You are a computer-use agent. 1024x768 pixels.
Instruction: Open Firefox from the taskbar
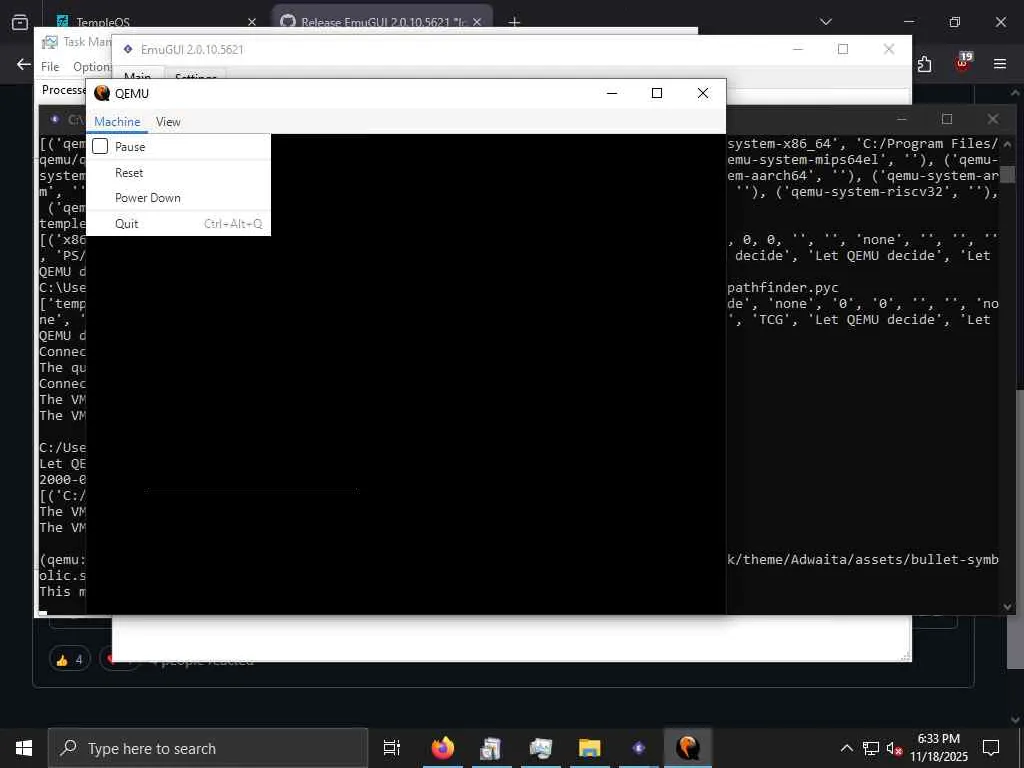pyautogui.click(x=443, y=748)
